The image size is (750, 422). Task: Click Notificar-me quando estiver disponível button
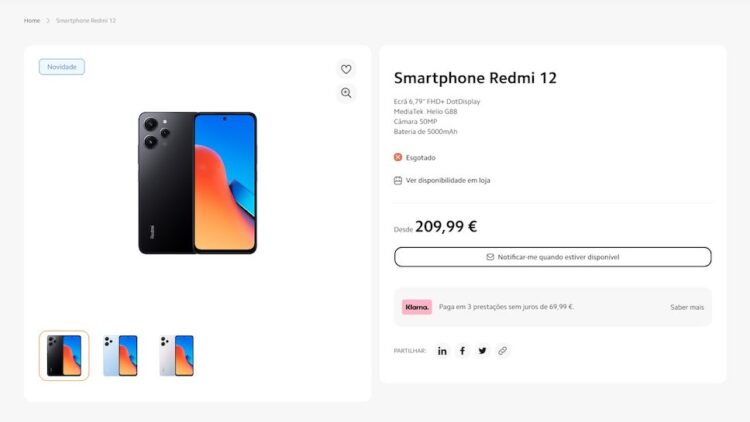tap(552, 257)
